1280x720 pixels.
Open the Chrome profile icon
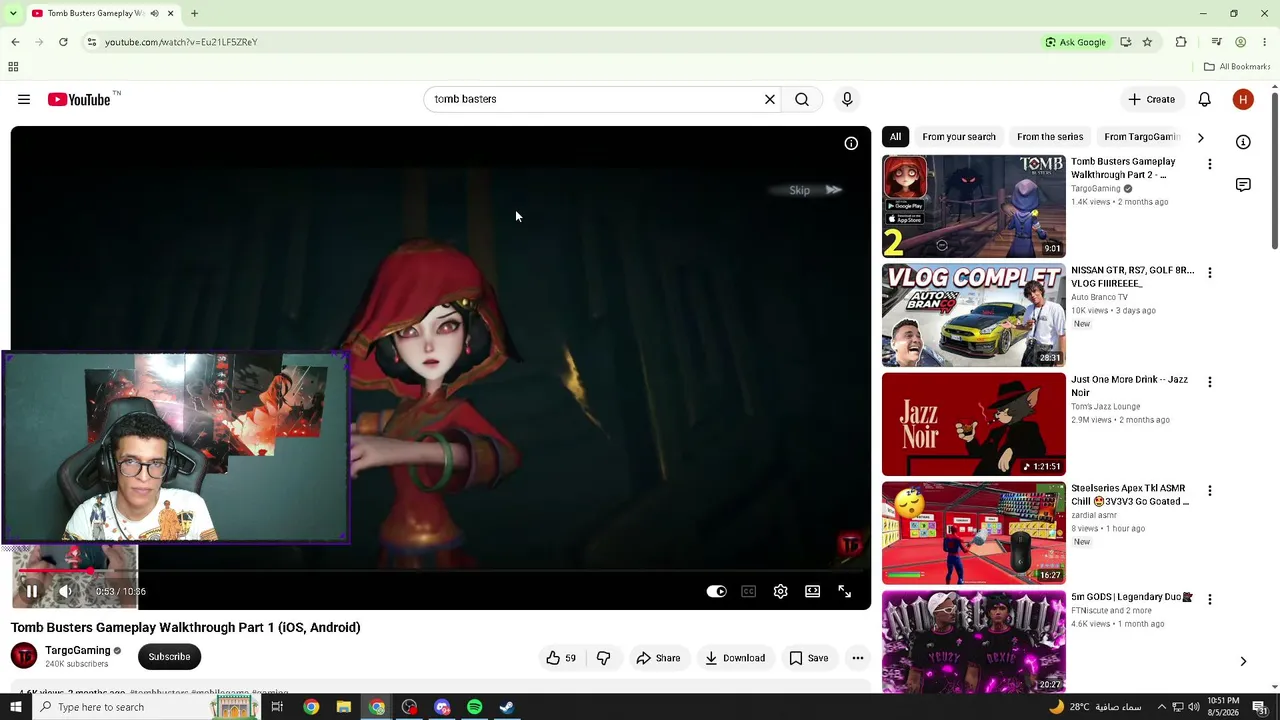pyautogui.click(x=1241, y=42)
